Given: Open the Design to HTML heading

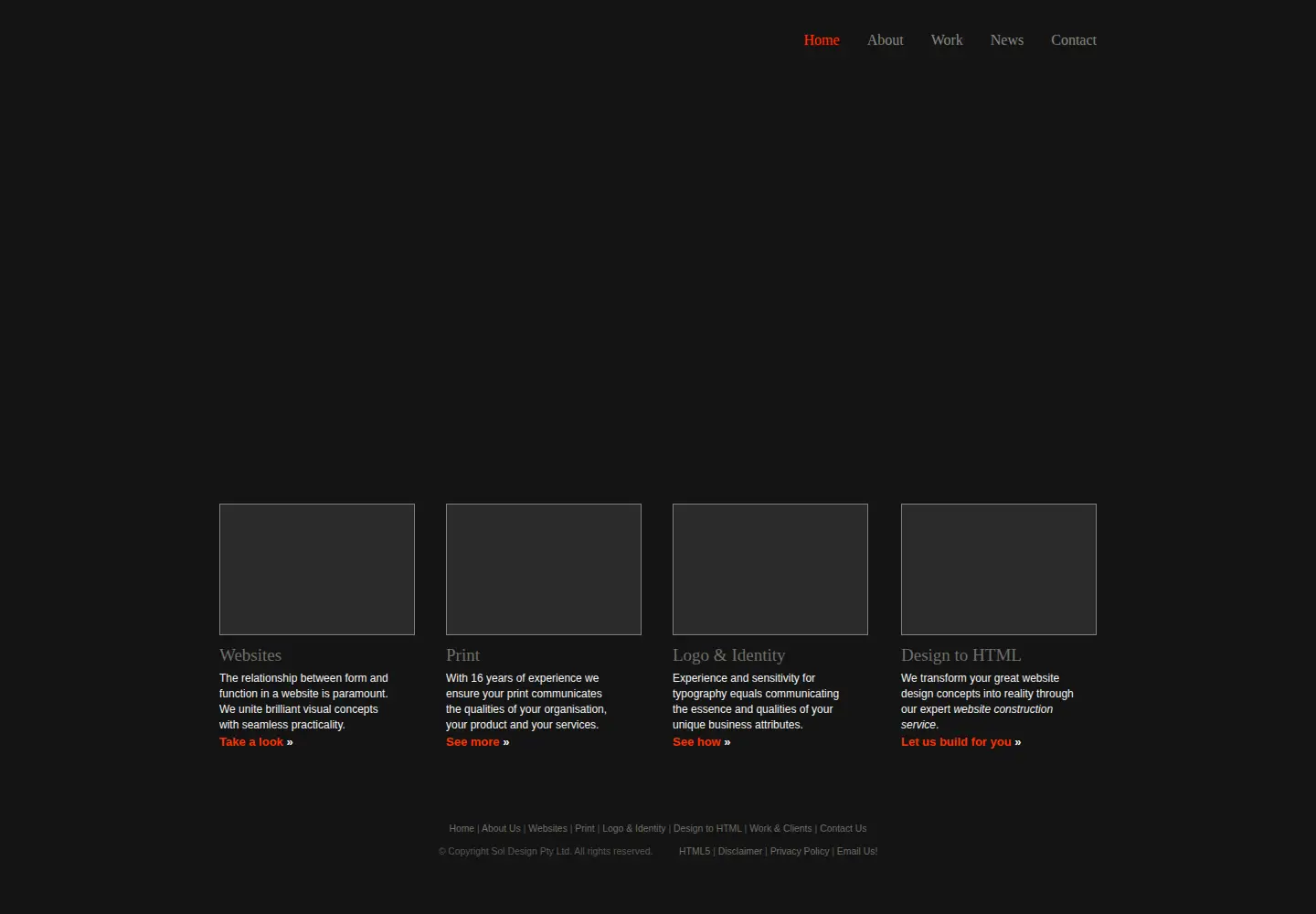Looking at the screenshot, I should [x=960, y=655].
